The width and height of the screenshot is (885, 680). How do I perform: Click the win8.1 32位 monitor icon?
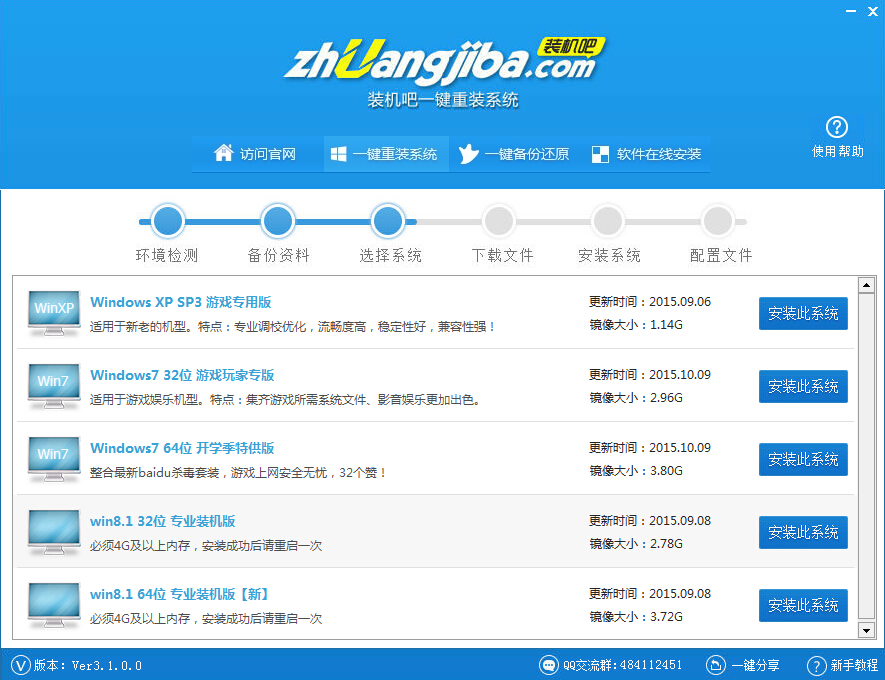pyautogui.click(x=54, y=532)
